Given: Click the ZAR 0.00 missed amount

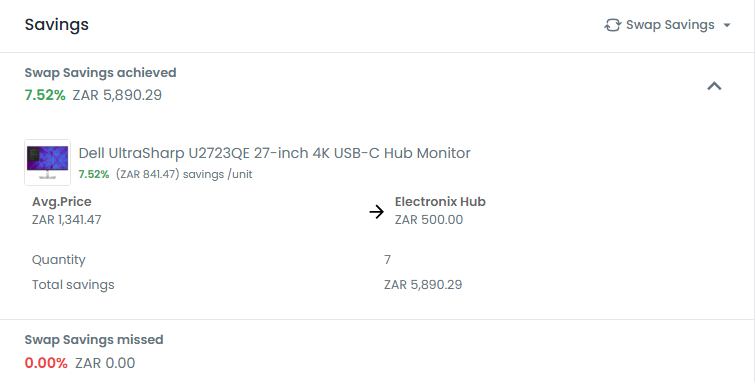Looking at the screenshot, I should point(105,363).
